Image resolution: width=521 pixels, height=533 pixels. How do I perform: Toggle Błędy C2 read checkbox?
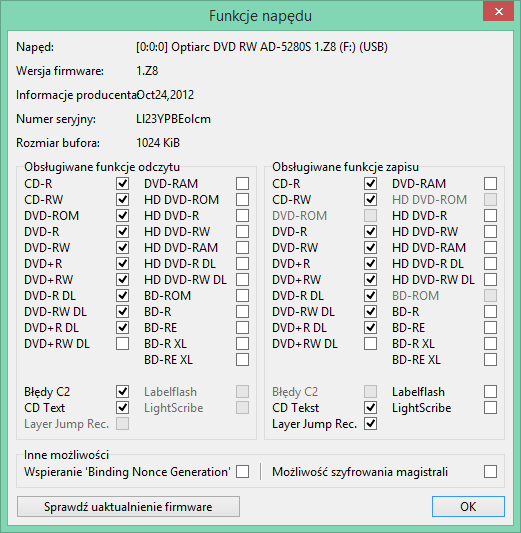[x=122, y=392]
